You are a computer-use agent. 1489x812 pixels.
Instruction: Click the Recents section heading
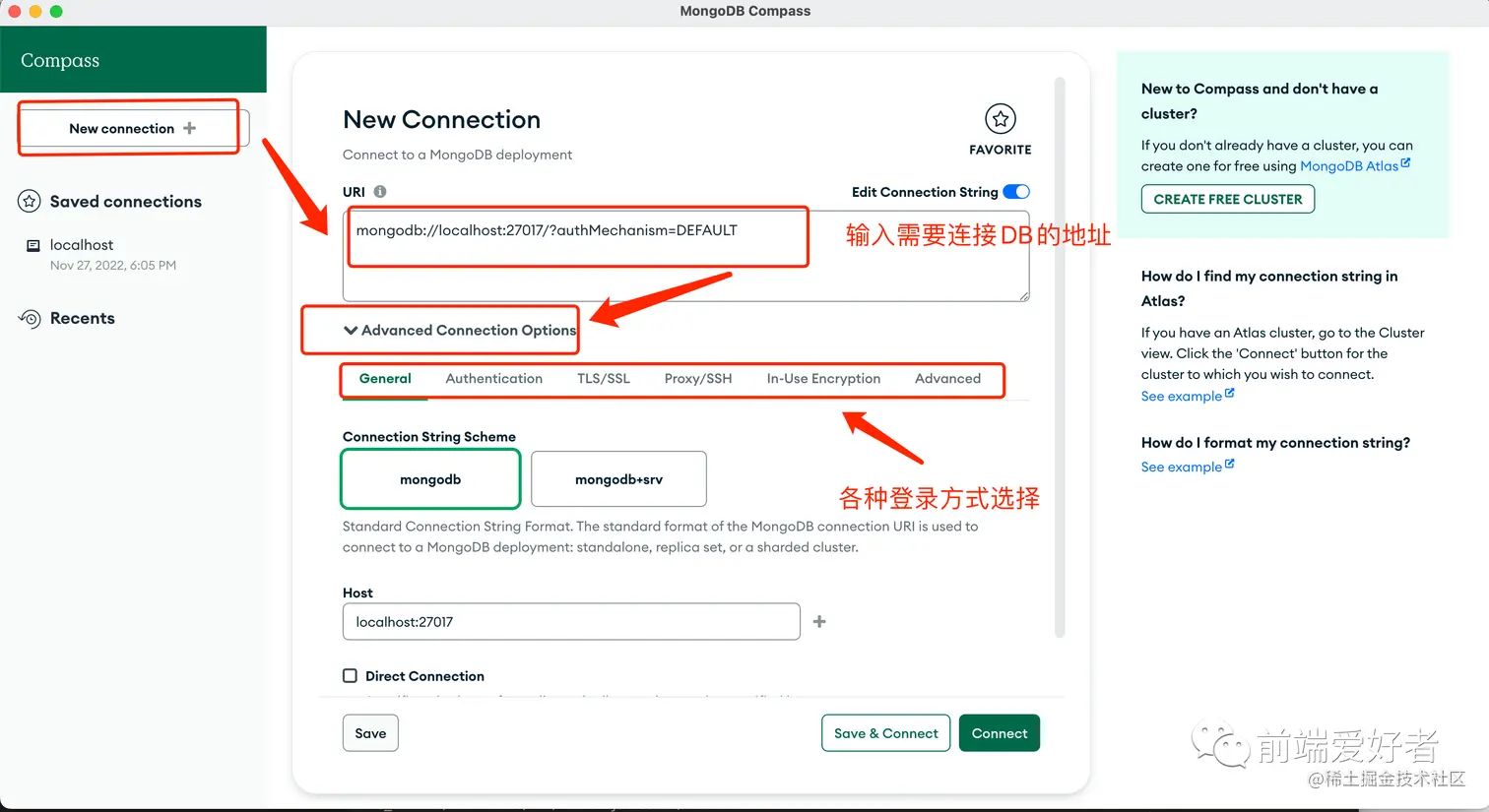(x=83, y=318)
